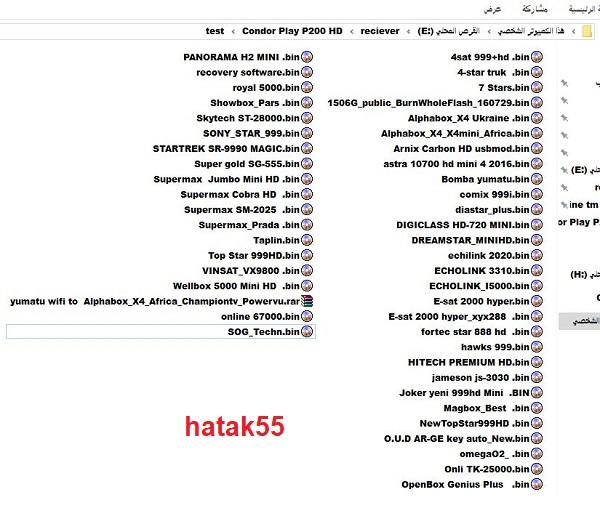Click DIGICLASS HD-720 MINI.bin icon
Image resolution: width=600 pixels, height=508 pixels.
[537, 225]
